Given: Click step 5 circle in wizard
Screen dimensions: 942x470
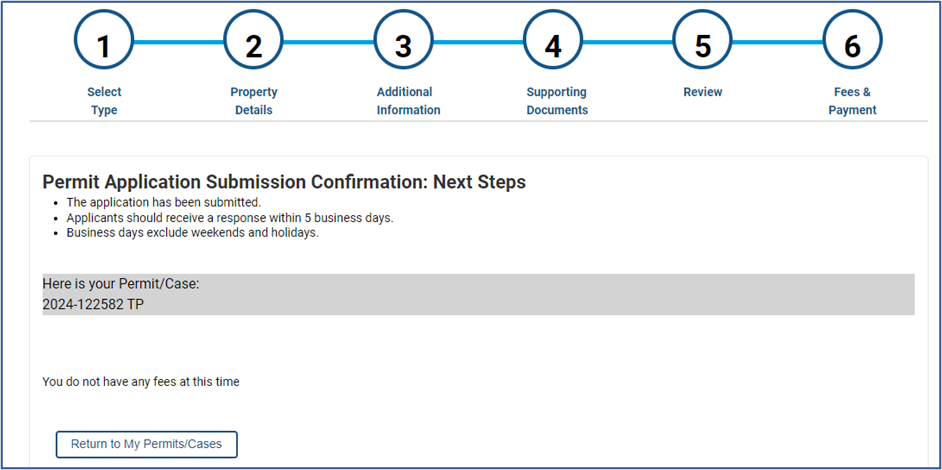Looking at the screenshot, I should click(x=703, y=44).
